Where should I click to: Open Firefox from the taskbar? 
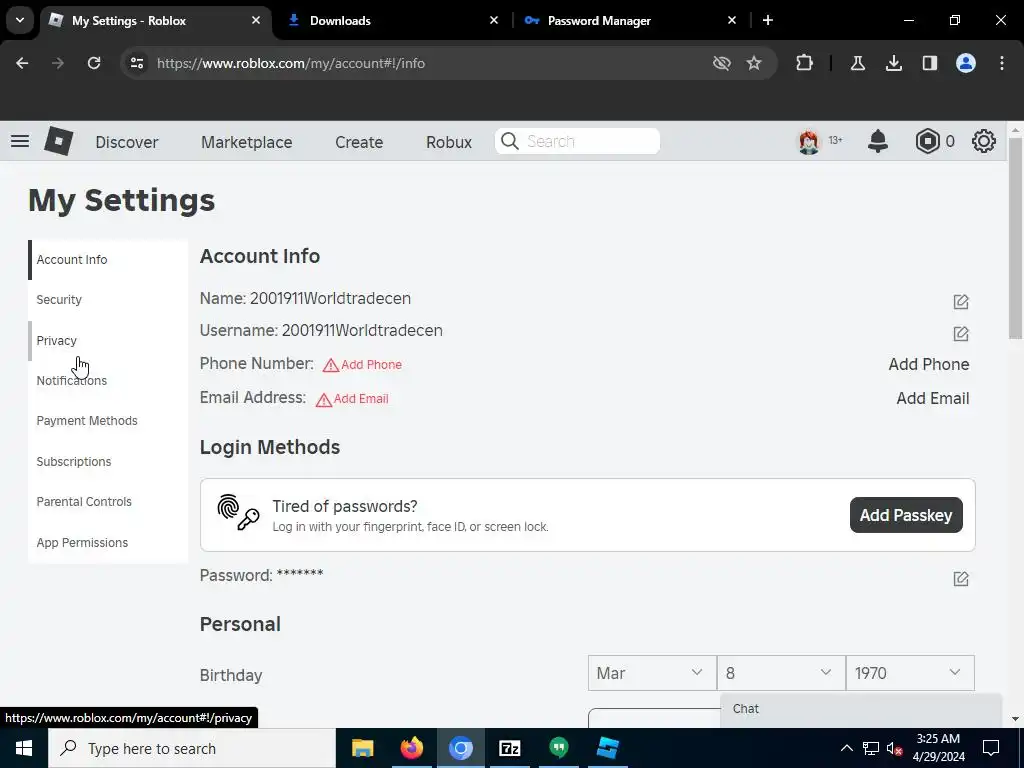pyautogui.click(x=411, y=748)
